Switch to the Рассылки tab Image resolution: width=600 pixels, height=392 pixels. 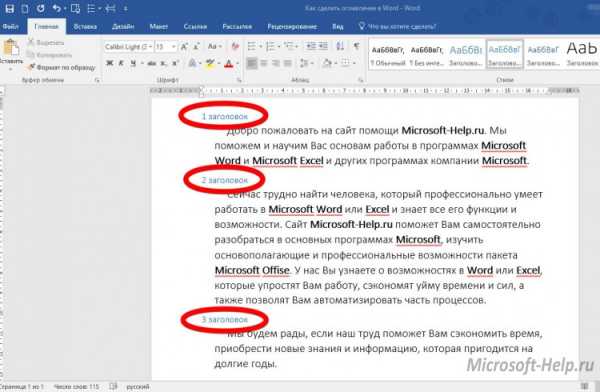point(237,26)
